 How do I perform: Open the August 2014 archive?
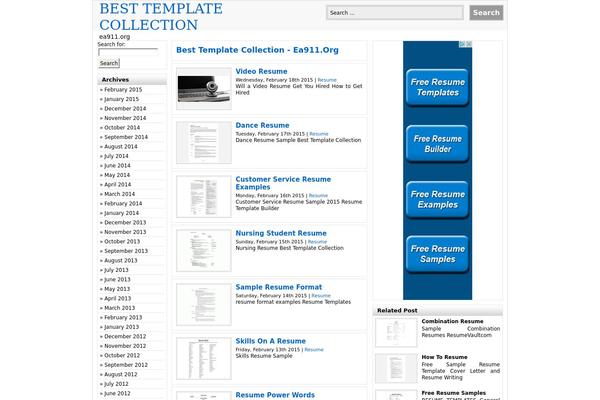(121, 147)
